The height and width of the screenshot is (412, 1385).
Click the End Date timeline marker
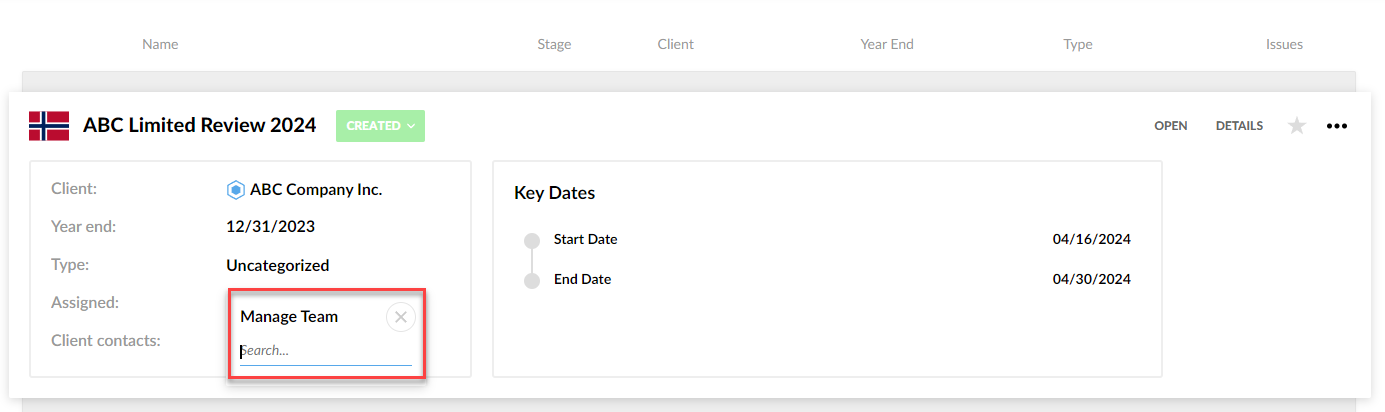pyautogui.click(x=532, y=280)
